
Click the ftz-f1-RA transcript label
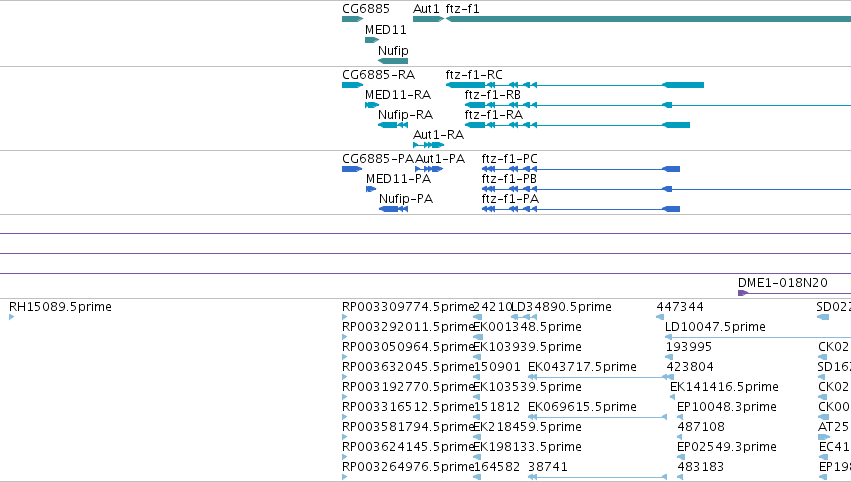tap(493, 115)
